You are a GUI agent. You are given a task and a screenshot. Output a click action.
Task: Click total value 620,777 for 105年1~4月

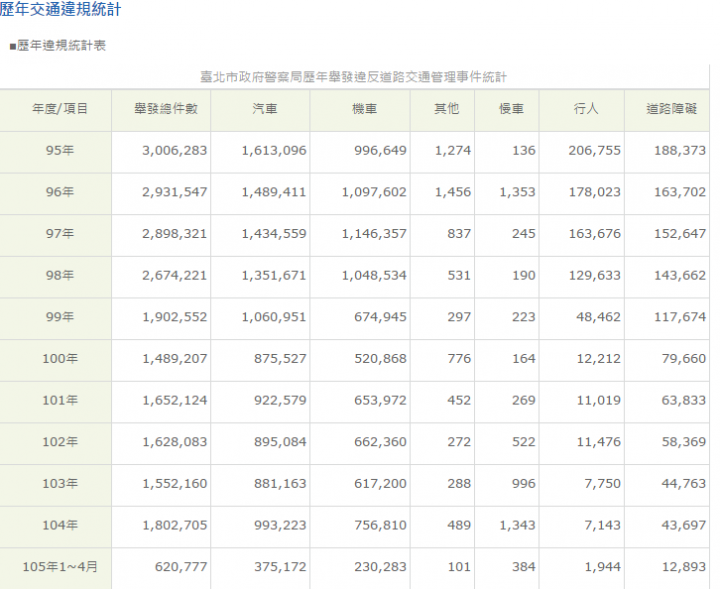(x=181, y=567)
